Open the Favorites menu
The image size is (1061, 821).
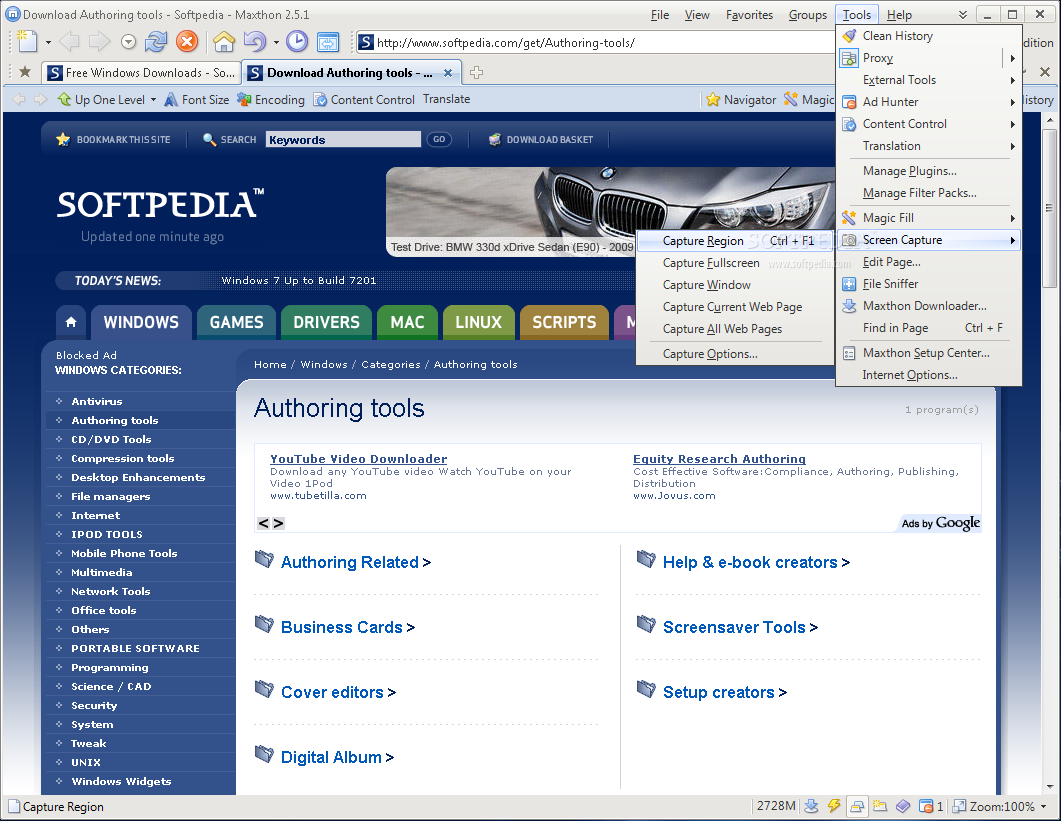pyautogui.click(x=749, y=15)
